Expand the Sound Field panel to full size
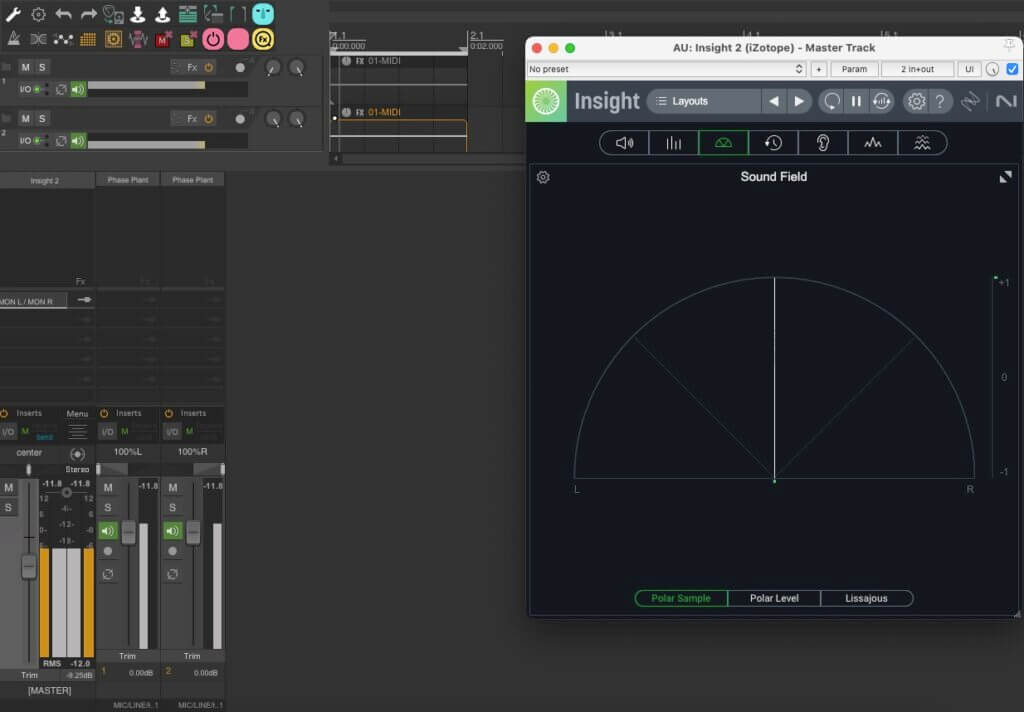Screen dimensions: 1024x712 (x=1005, y=177)
